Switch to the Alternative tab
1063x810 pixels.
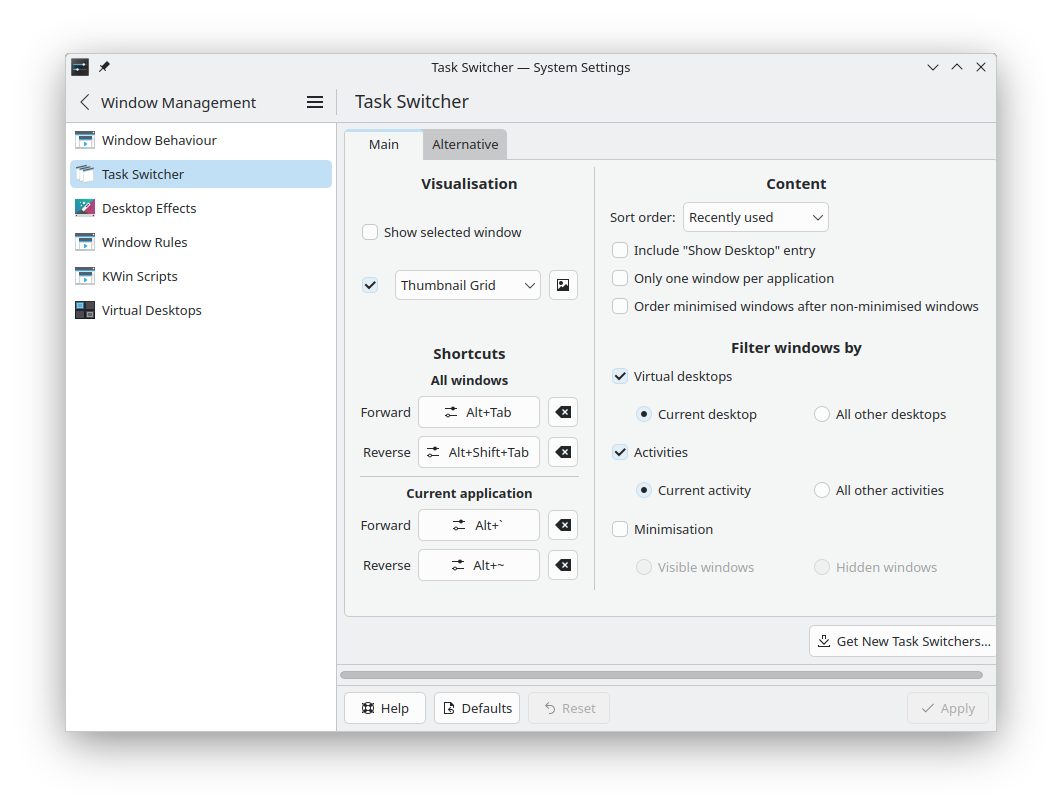[x=465, y=144]
